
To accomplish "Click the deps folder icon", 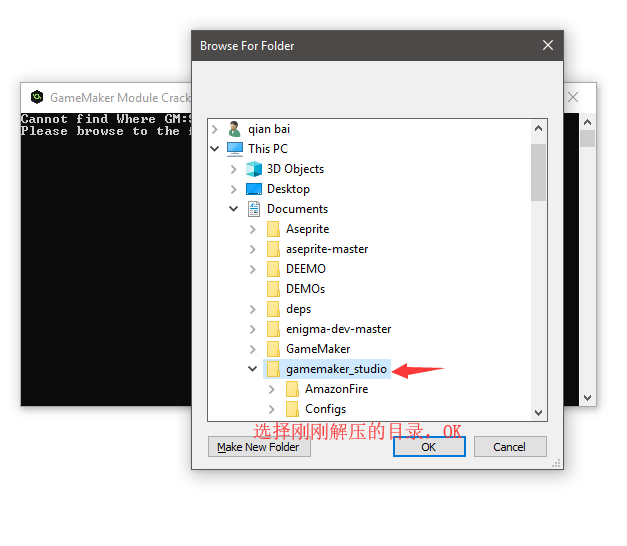I will [273, 309].
